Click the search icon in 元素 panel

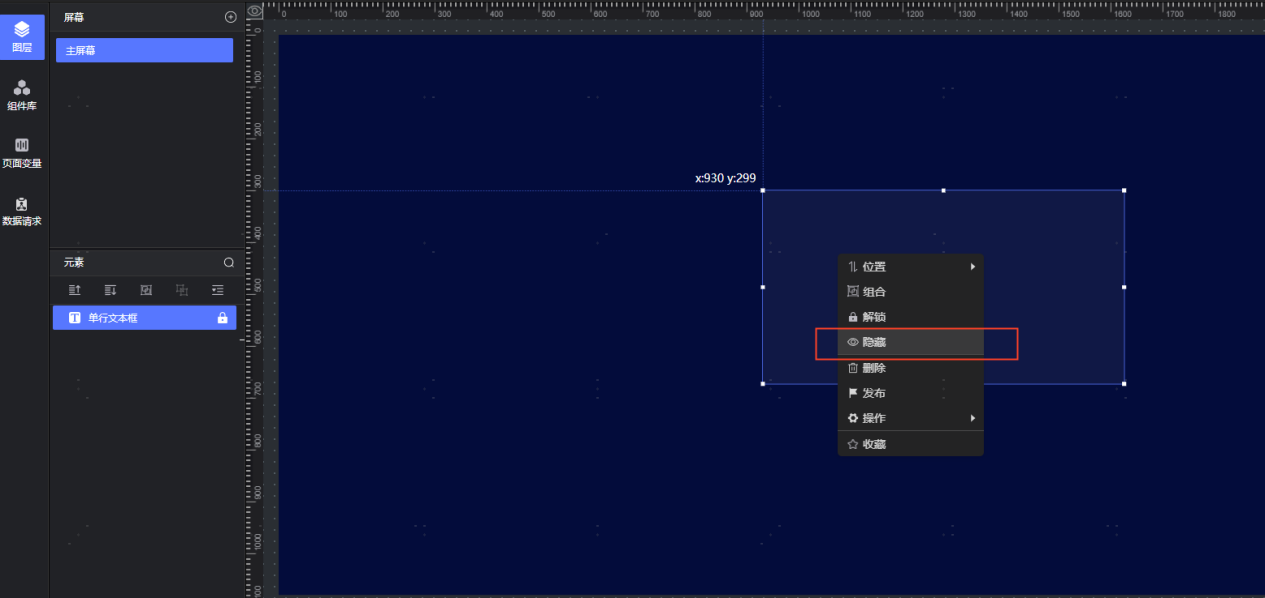tap(229, 262)
